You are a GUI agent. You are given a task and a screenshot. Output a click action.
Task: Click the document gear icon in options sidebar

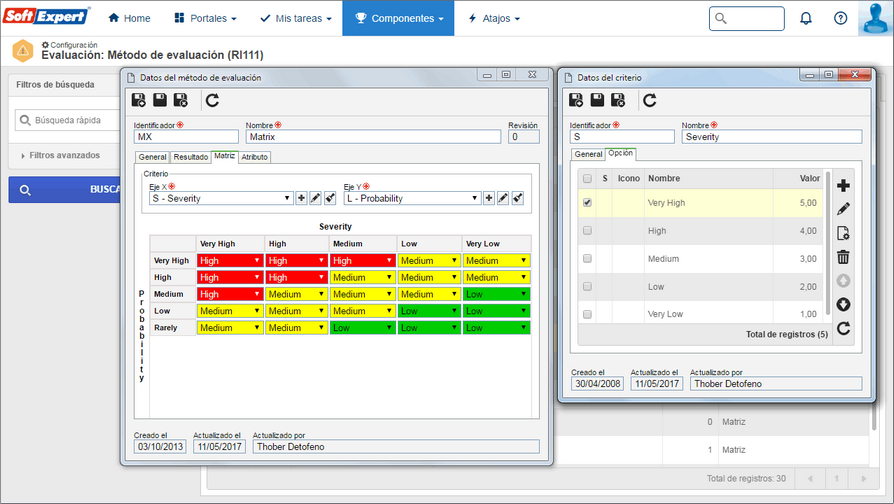point(843,233)
